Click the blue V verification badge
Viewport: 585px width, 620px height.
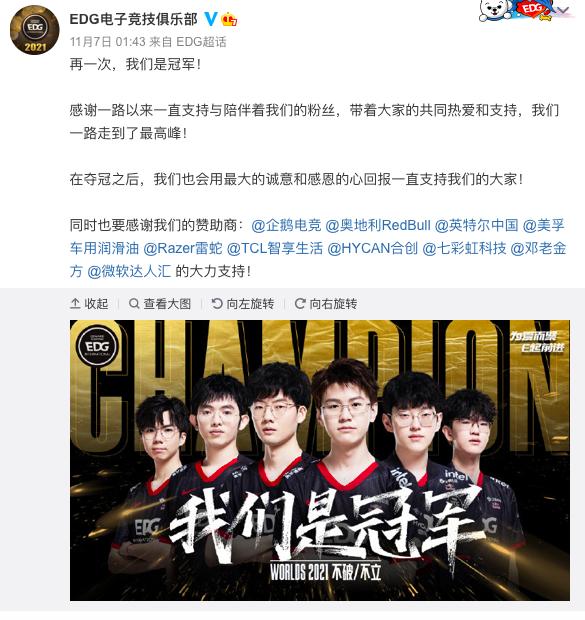click(x=210, y=19)
